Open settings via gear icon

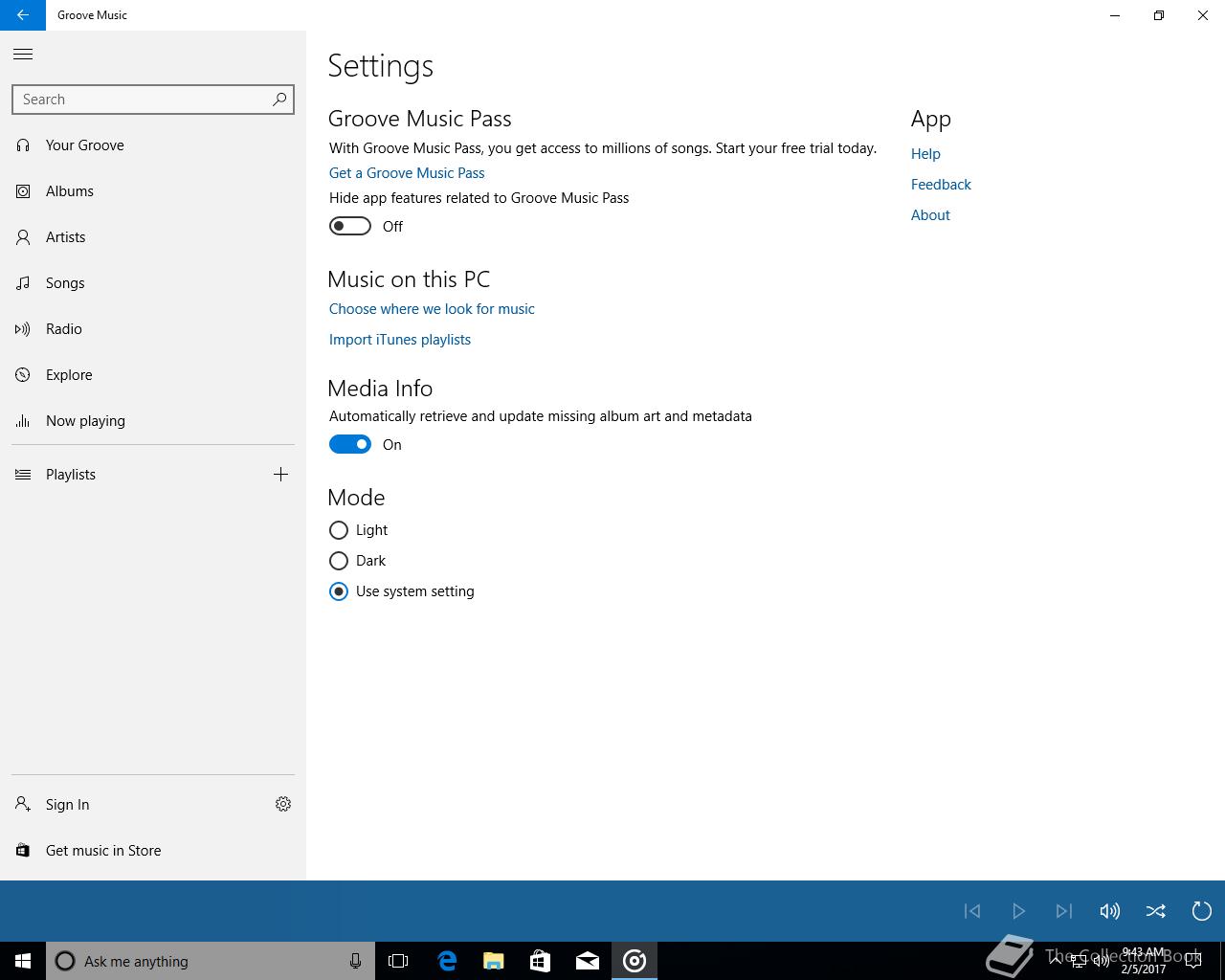283,805
